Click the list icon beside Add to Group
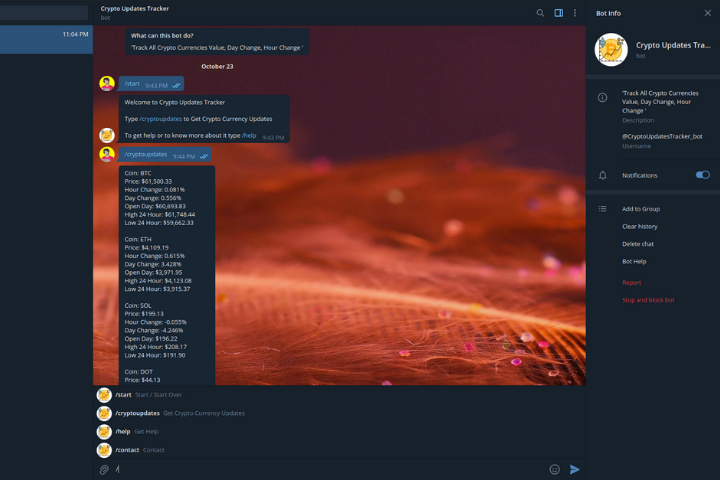Image resolution: width=720 pixels, height=480 pixels. pos(602,209)
